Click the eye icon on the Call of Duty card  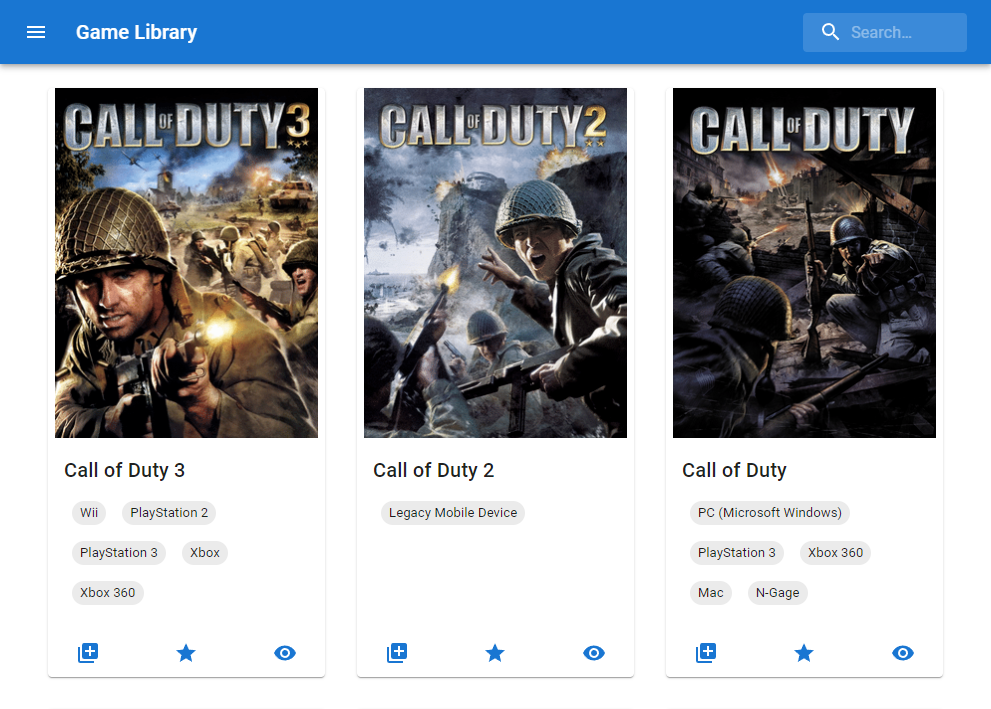[903, 653]
